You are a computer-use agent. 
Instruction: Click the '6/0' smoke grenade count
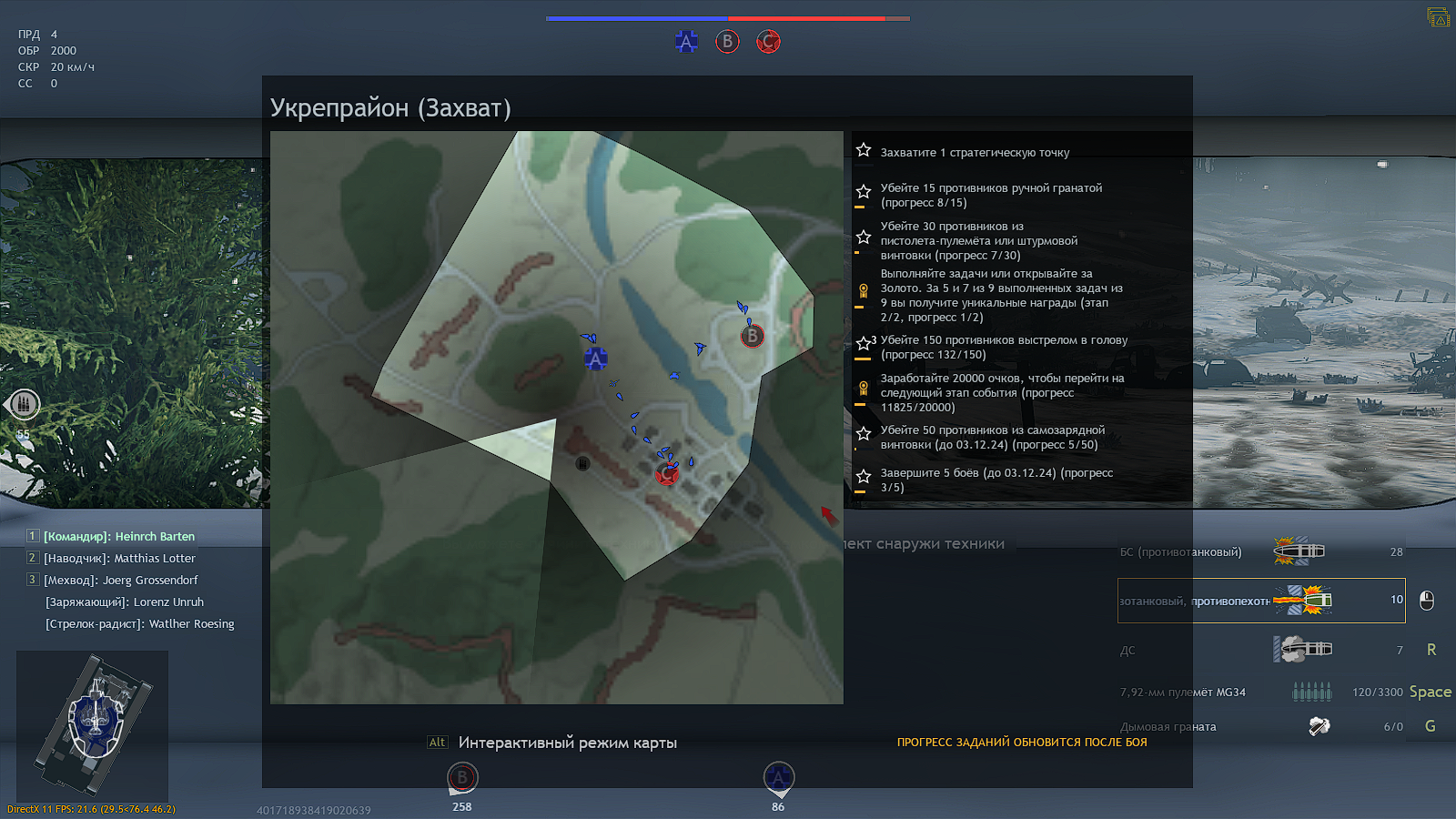pyautogui.click(x=1393, y=726)
